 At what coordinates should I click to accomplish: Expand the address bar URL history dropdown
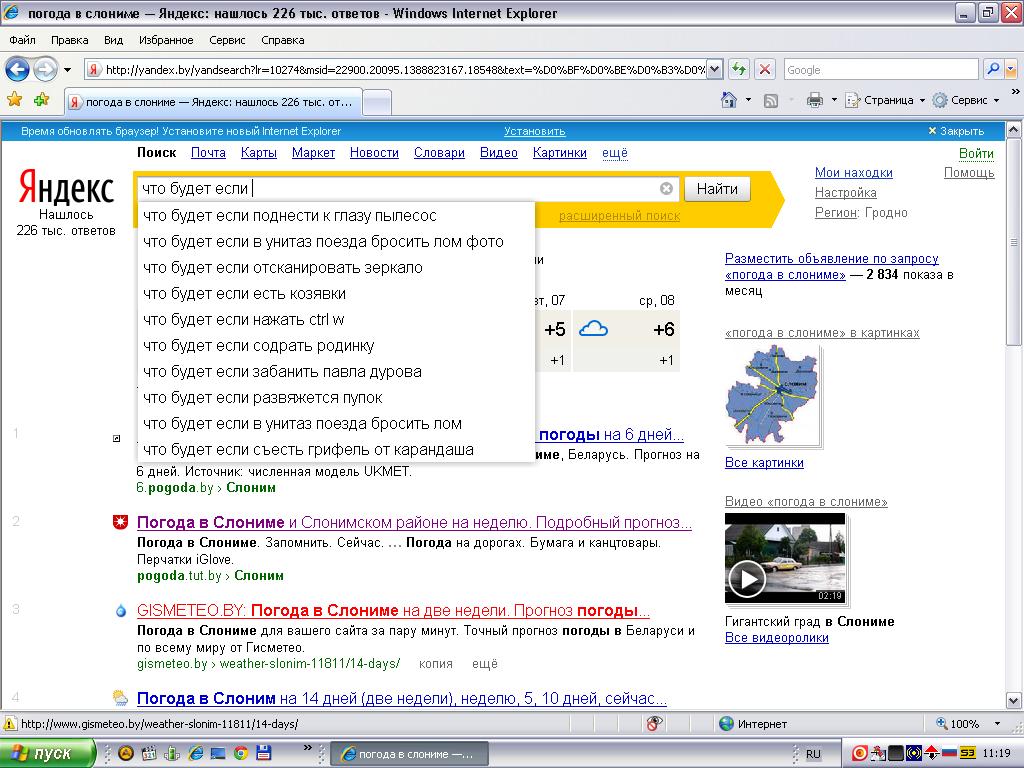click(x=714, y=69)
